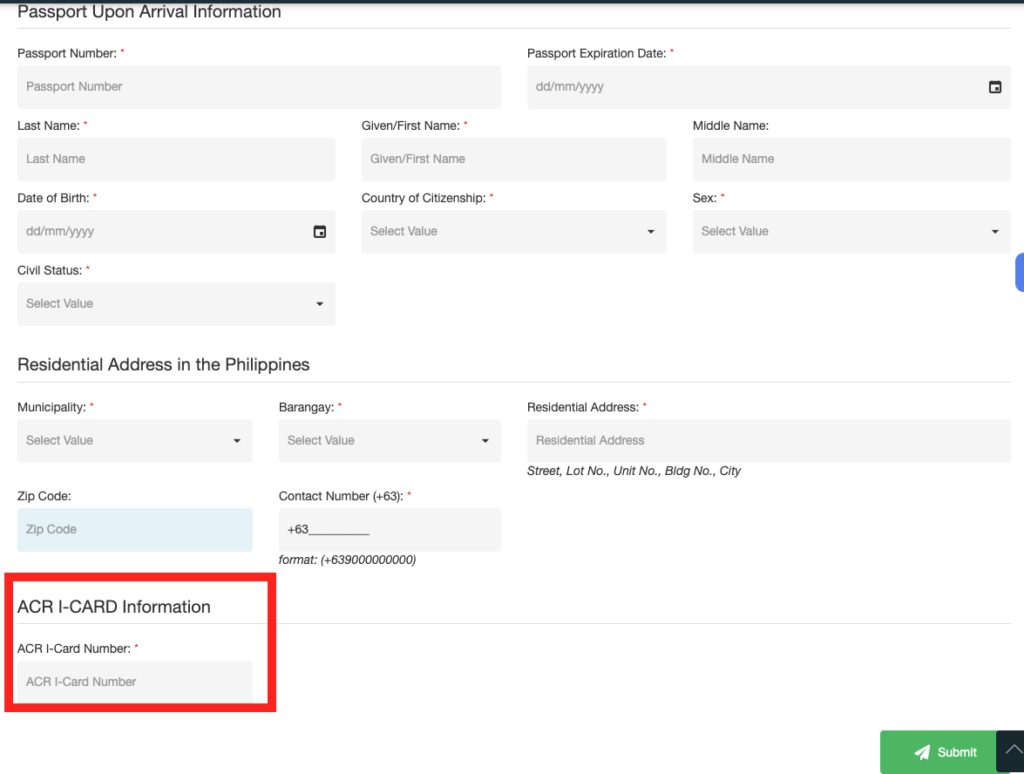
Task: Click the Passport Expiration Date dd/mm/yyyy text
Action: [570, 87]
